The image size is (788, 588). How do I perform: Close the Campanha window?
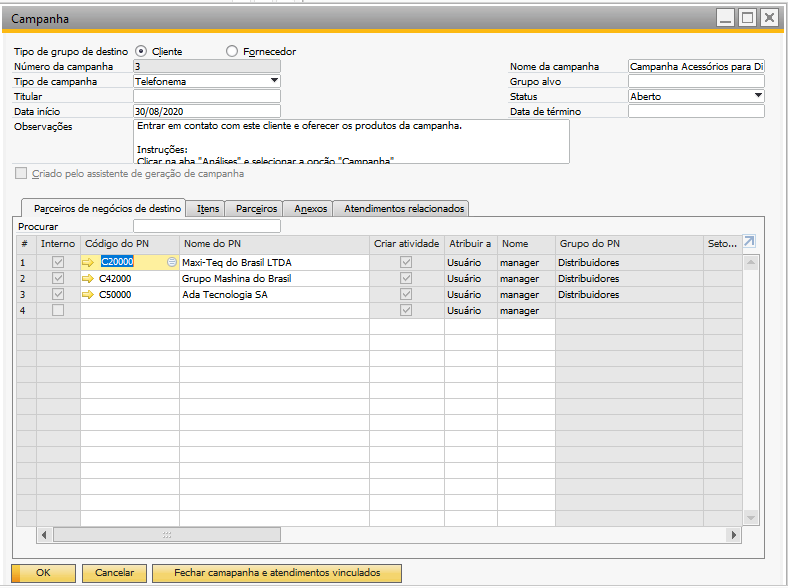(769, 18)
